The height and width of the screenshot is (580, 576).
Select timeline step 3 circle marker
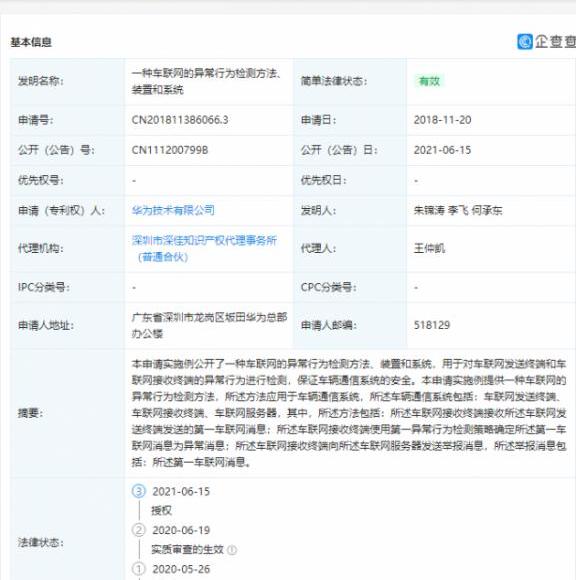[139, 491]
